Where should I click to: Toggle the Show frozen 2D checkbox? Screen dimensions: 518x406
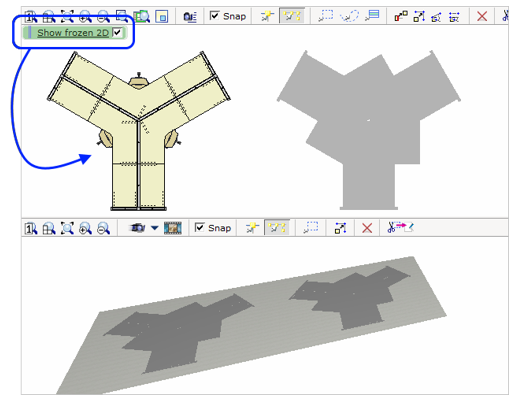click(117, 32)
